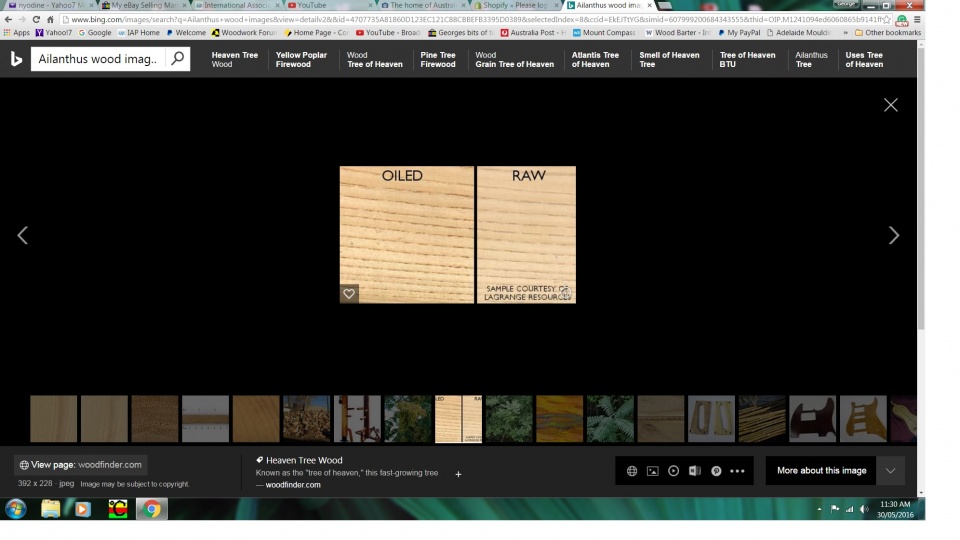
Task: Close the image detail view
Action: (x=890, y=105)
